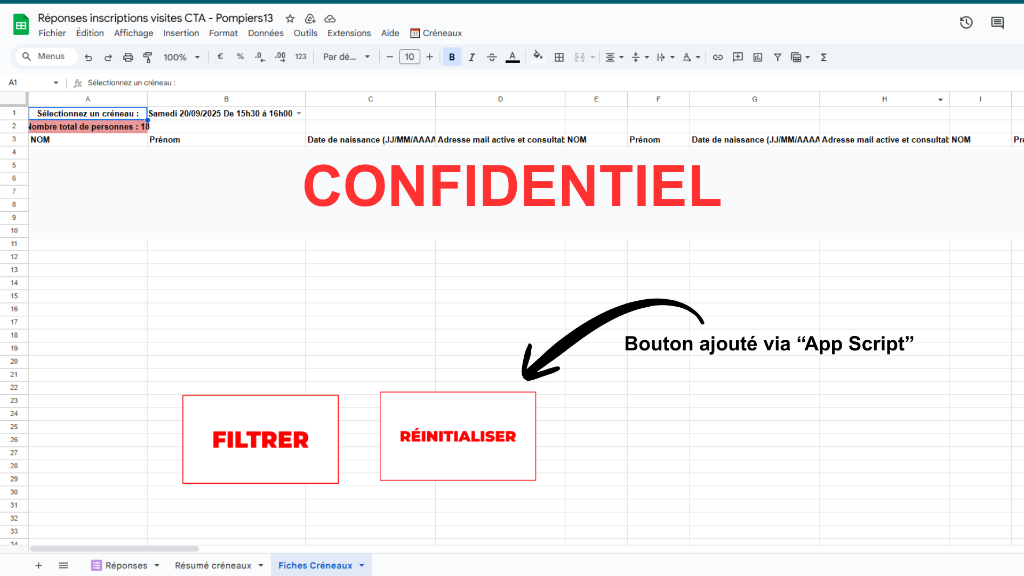Open text wrapping dropdown
Viewport: 1024px width, 576px height.
[x=665, y=57]
